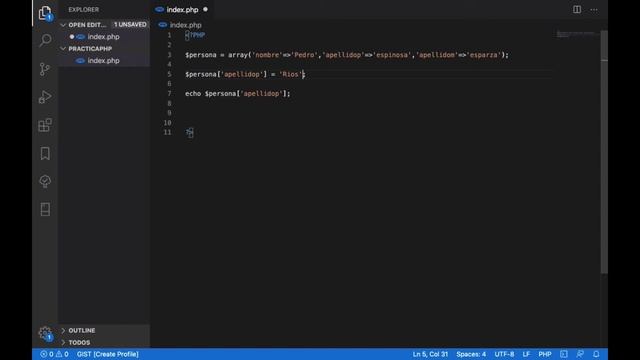Click the minimap preview in the editor
This screenshot has width=640, height=360.
click(576, 34)
